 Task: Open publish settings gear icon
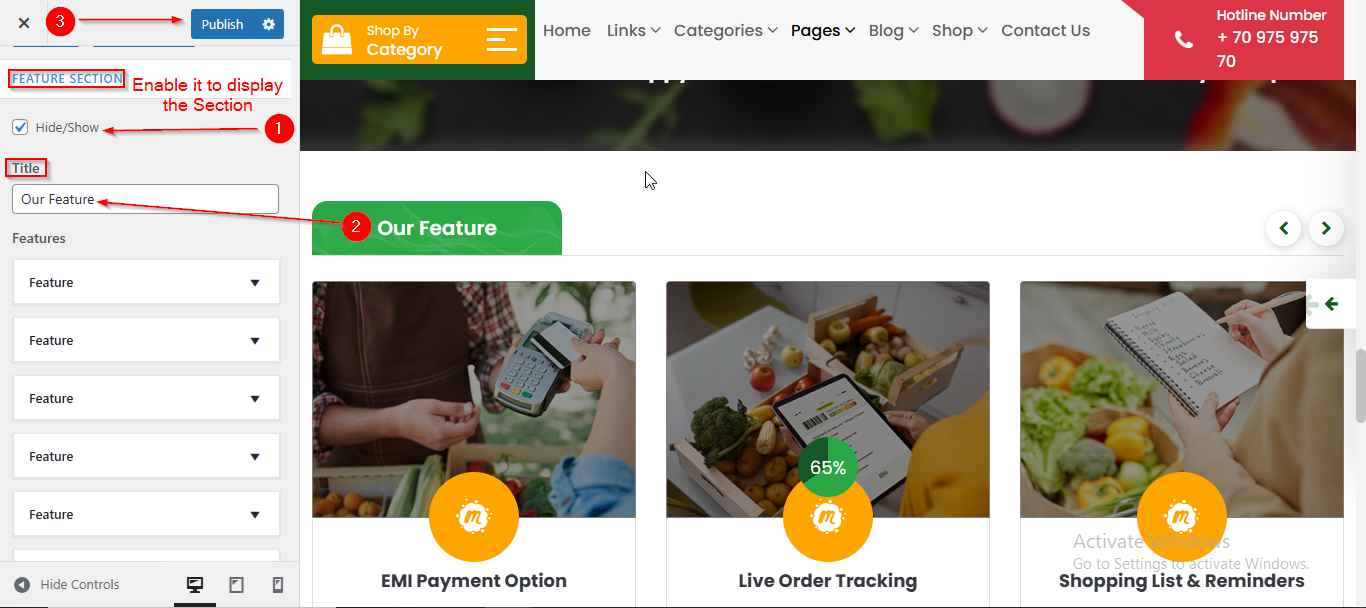(x=268, y=24)
